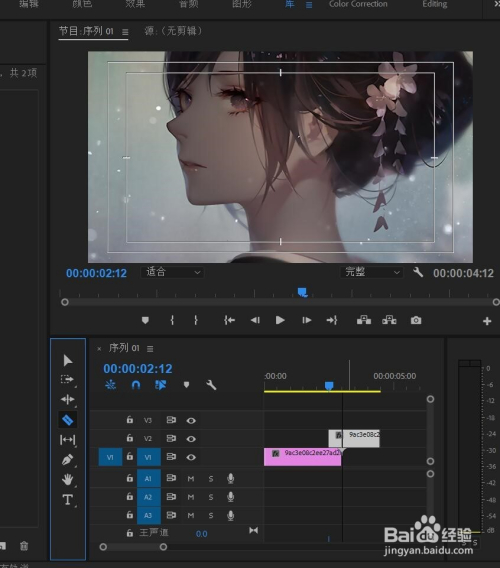Mute the A1 audio track

[x=191, y=479]
